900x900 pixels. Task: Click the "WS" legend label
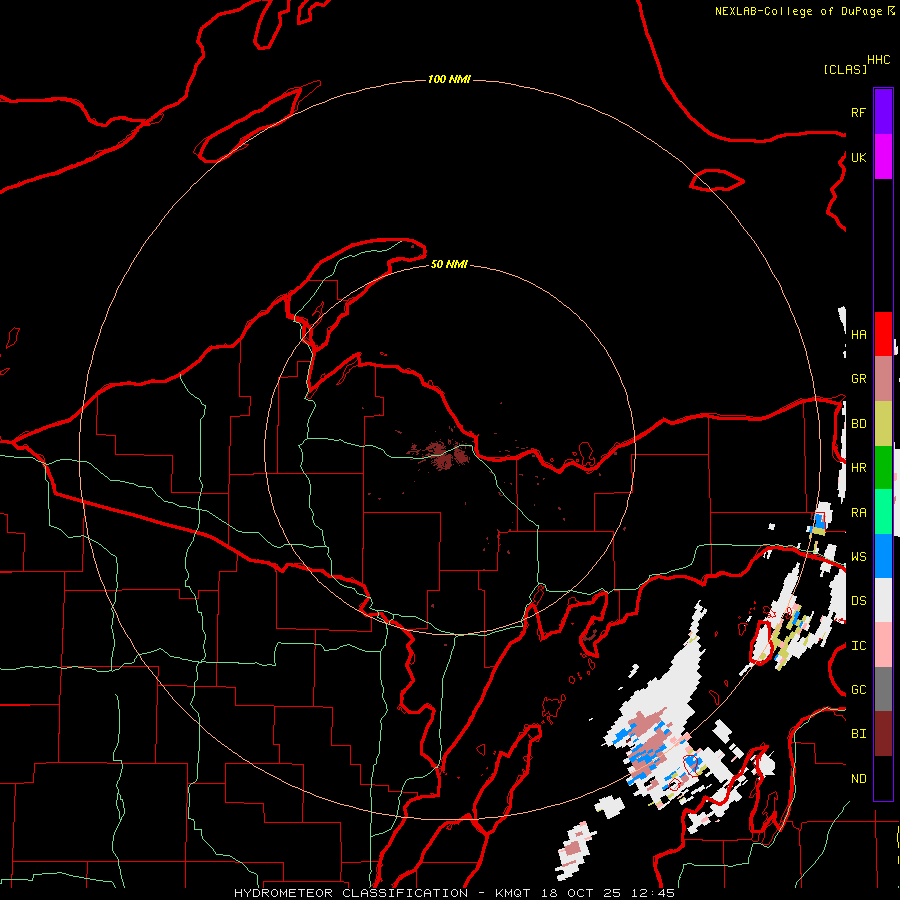click(858, 557)
